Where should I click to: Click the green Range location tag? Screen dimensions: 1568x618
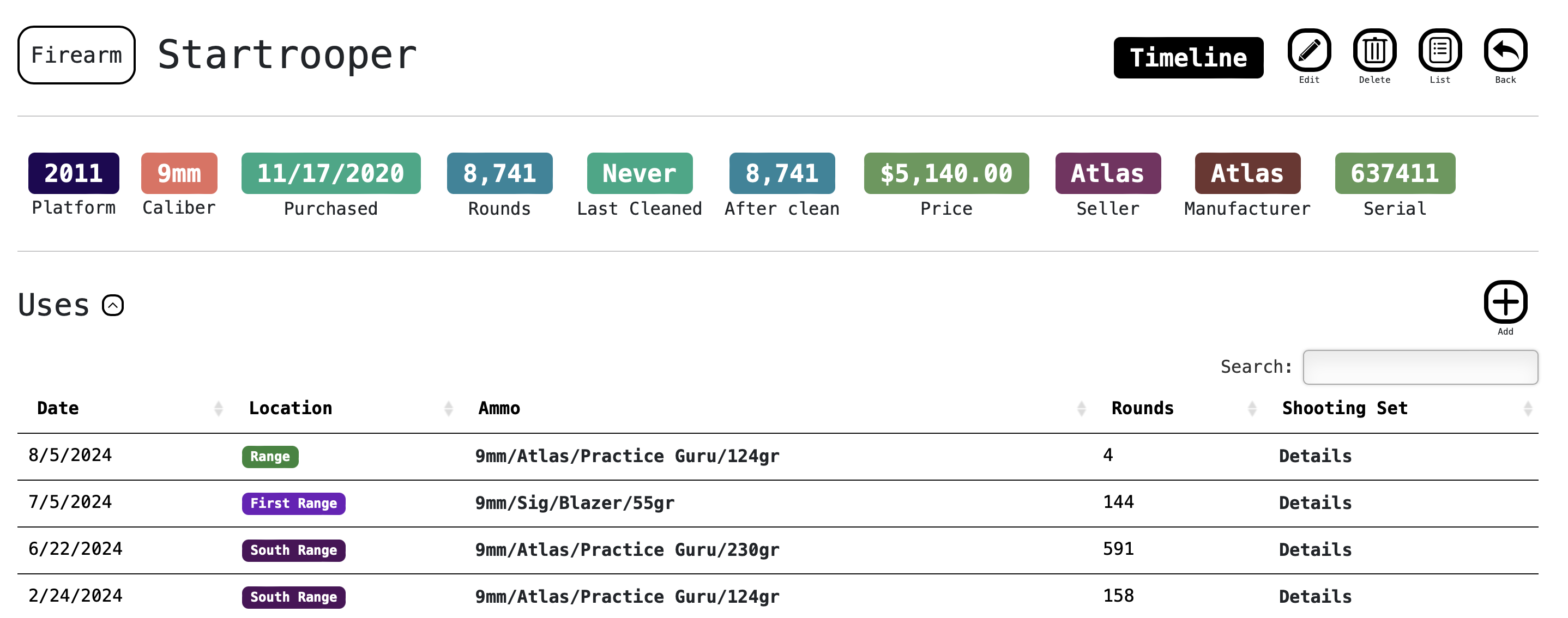(270, 457)
